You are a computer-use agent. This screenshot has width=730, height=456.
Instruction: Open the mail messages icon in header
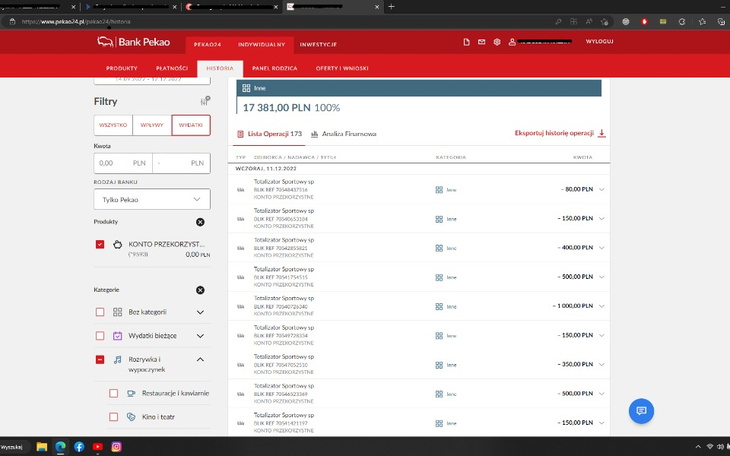[481, 42]
